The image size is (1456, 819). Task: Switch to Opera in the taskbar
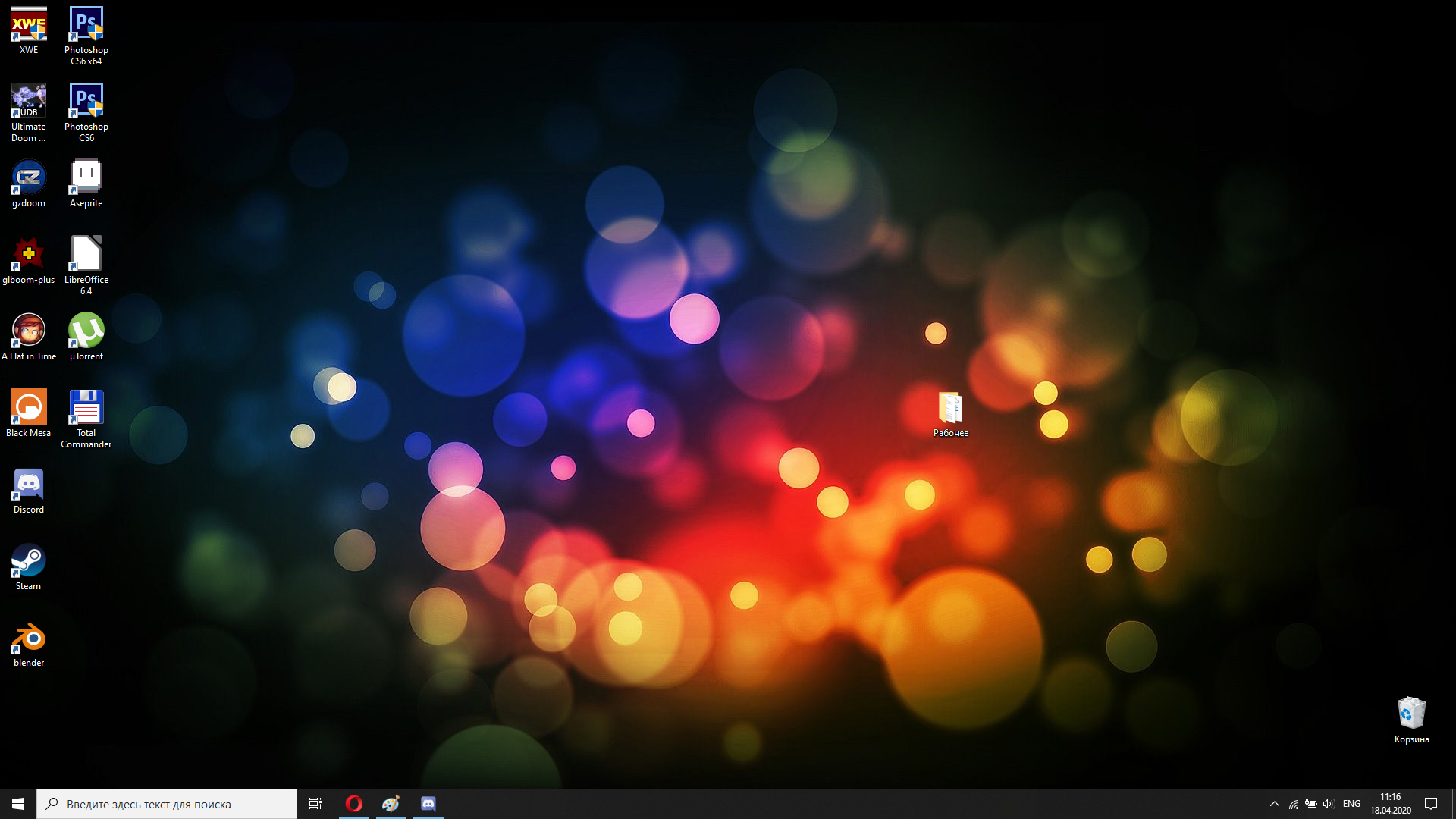(354, 804)
